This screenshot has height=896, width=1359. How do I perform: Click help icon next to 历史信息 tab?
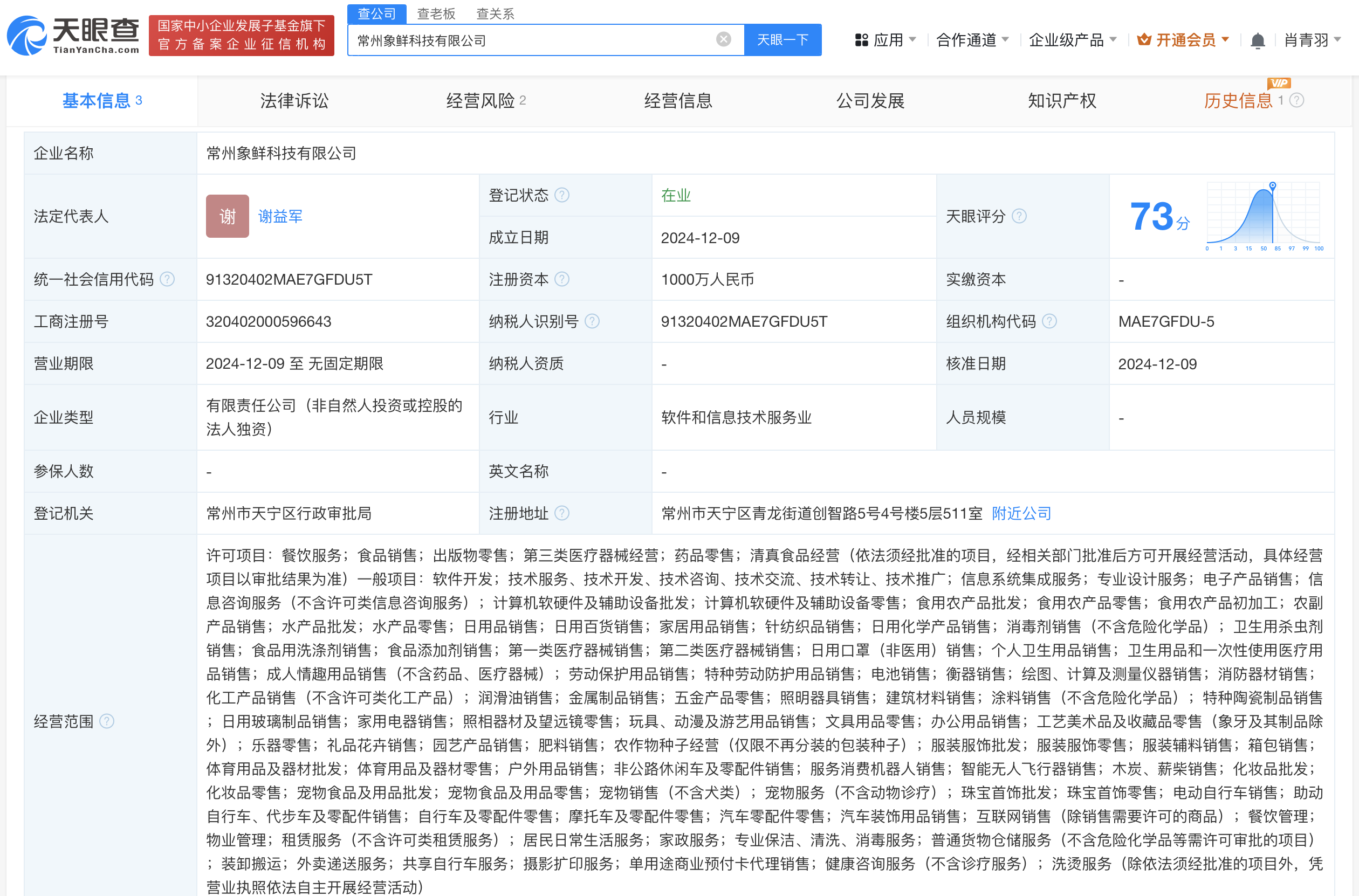click(x=1296, y=101)
